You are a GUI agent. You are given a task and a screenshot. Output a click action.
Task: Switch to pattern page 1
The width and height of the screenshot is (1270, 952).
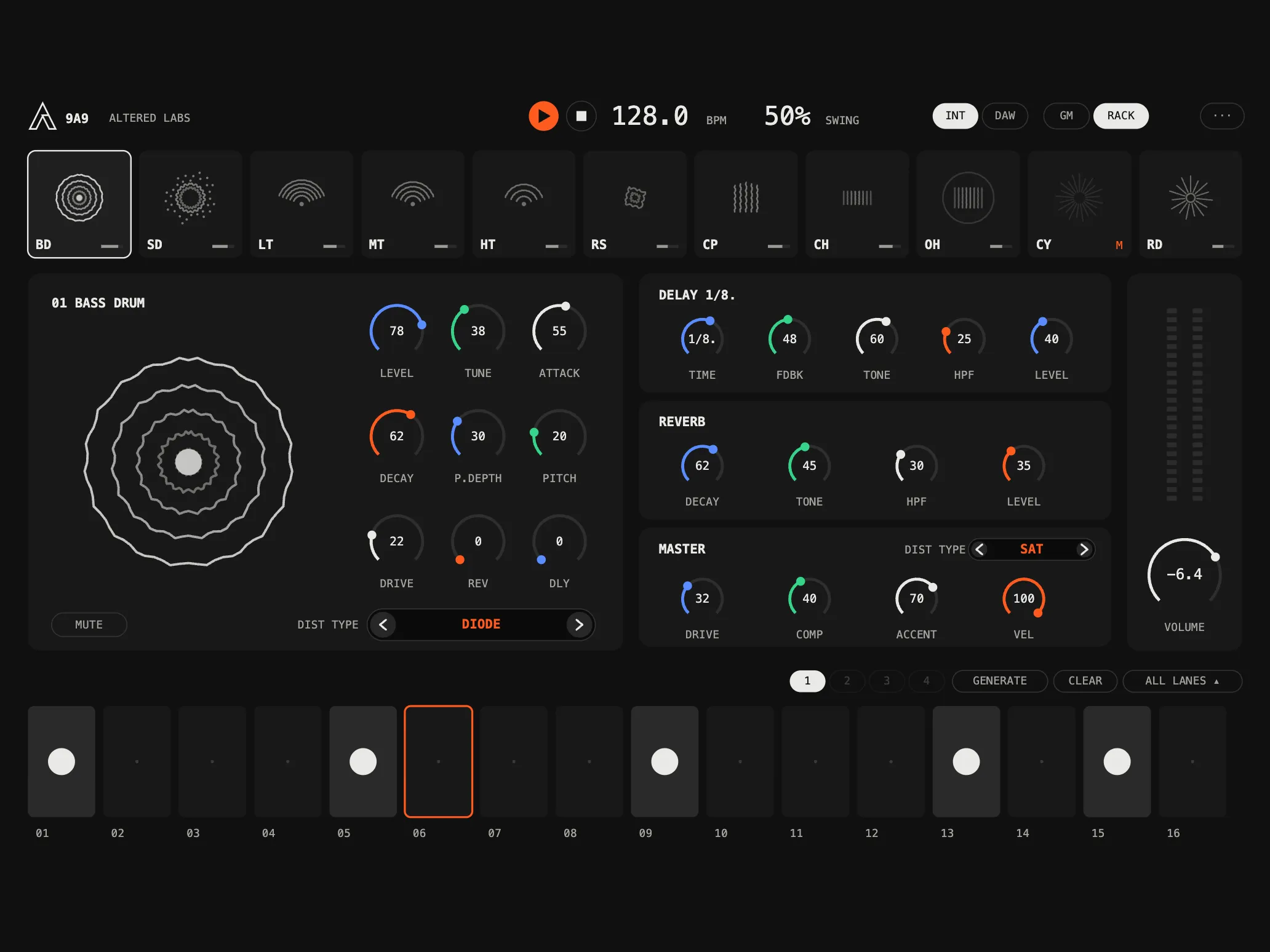pyautogui.click(x=807, y=681)
